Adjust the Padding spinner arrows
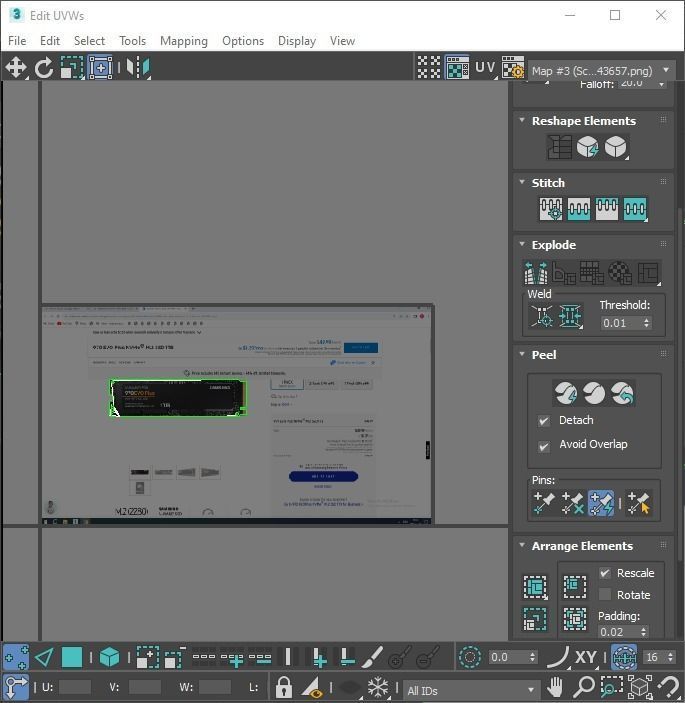The image size is (685, 703). pyautogui.click(x=644, y=632)
